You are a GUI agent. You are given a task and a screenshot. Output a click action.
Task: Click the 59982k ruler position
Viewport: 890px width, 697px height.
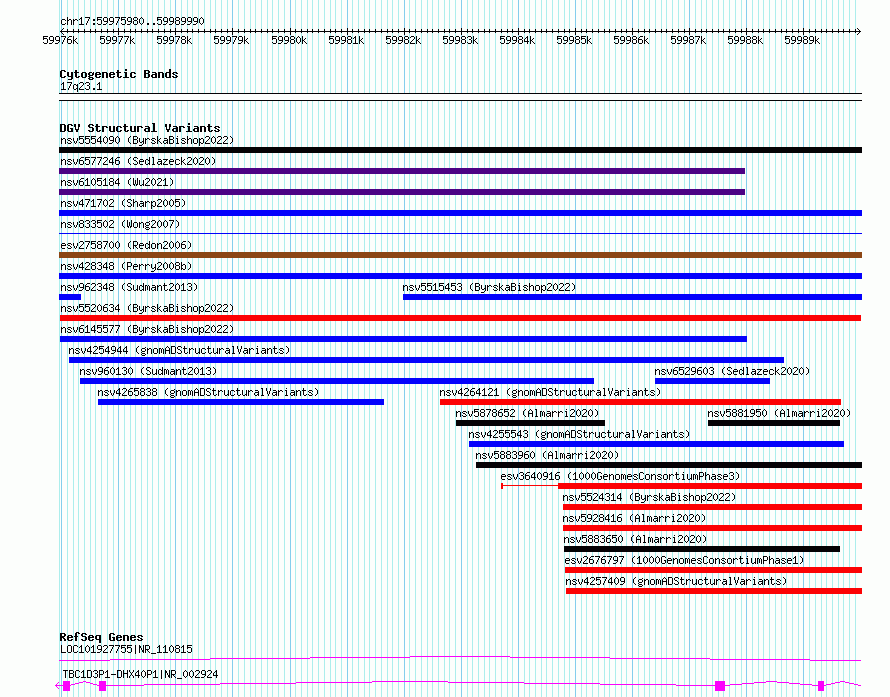point(403,40)
